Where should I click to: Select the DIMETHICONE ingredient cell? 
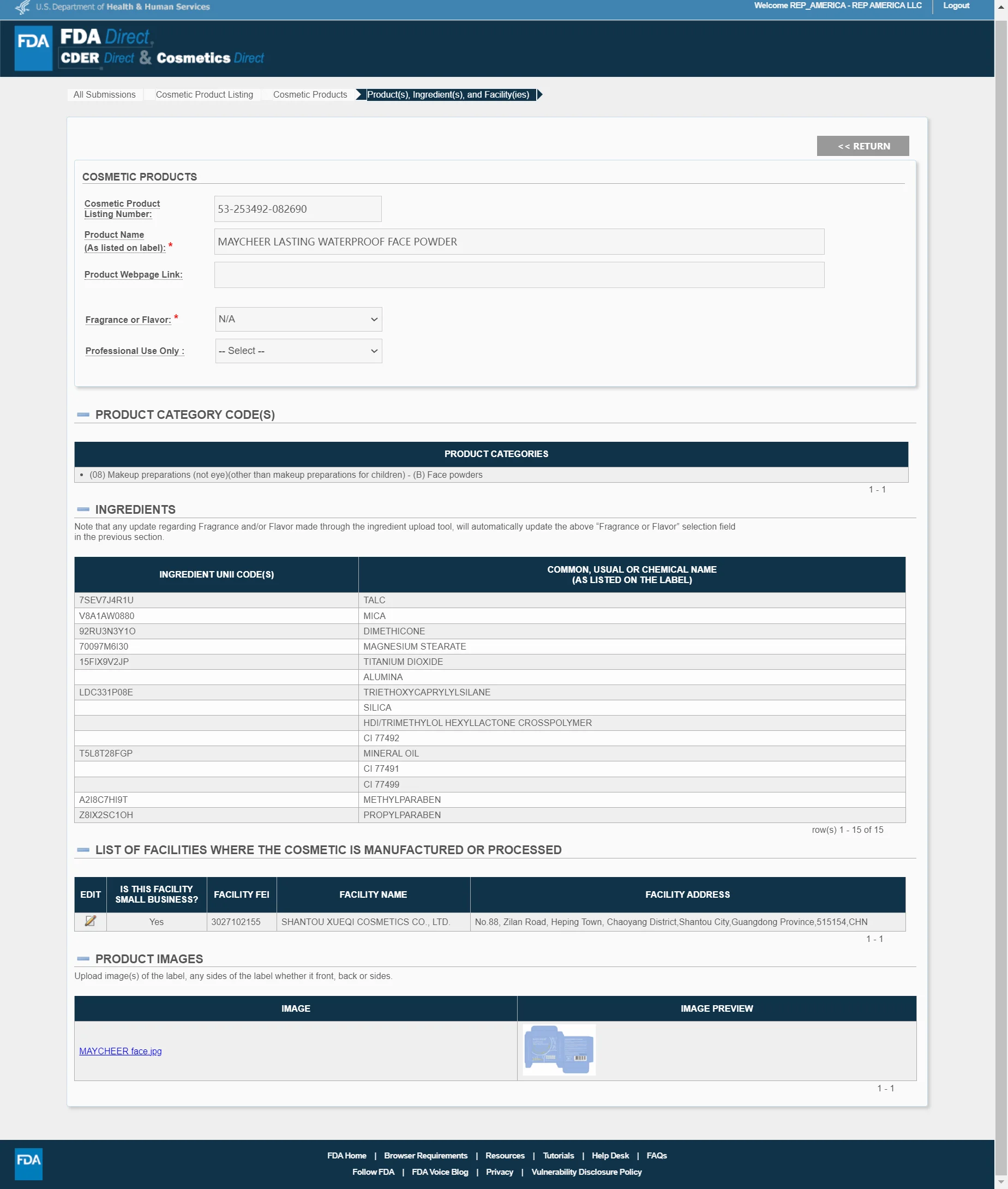pos(632,632)
